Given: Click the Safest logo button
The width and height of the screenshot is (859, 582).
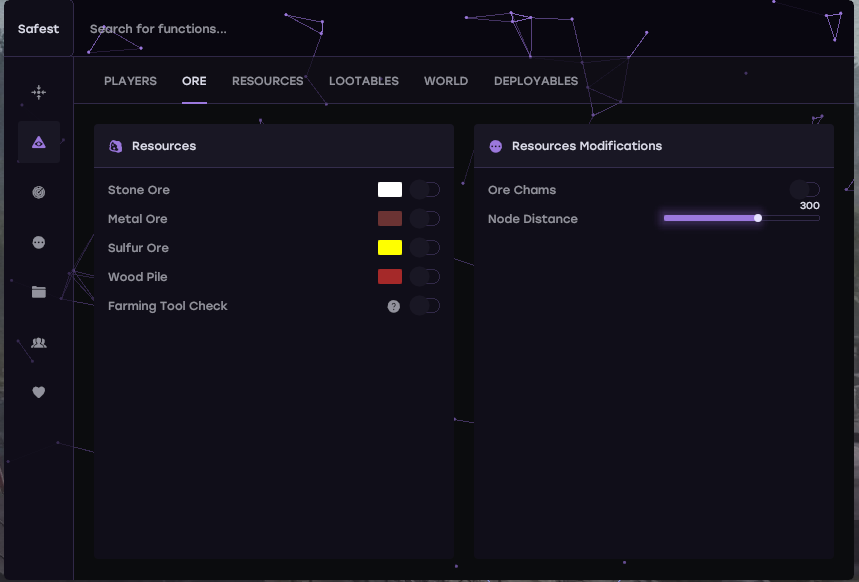Looking at the screenshot, I should pyautogui.click(x=38, y=29).
